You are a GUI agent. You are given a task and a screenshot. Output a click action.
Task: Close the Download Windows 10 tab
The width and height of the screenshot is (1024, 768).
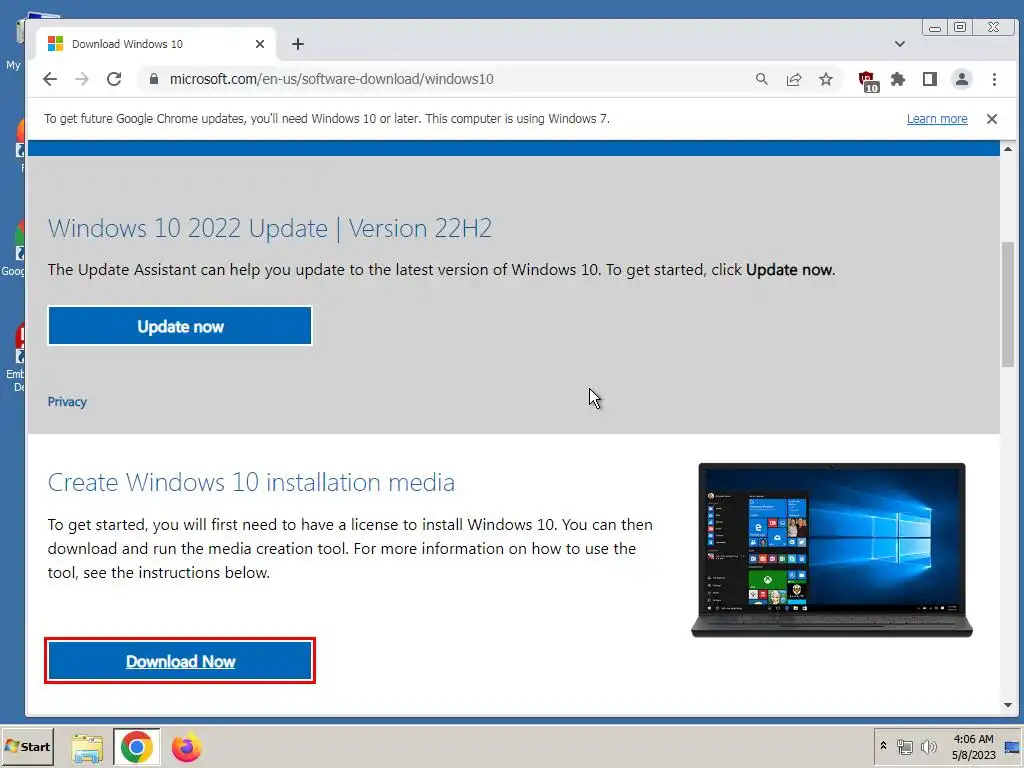tap(260, 44)
